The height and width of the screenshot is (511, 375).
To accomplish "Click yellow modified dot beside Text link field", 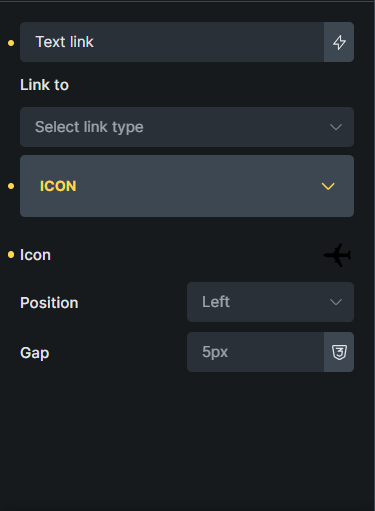I will [x=11, y=43].
